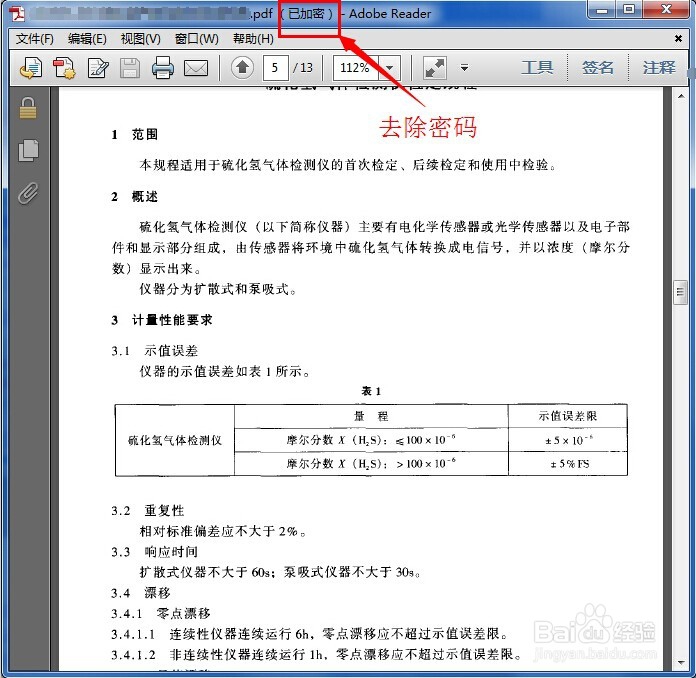Close the Adobe Reader window

click(666, 10)
